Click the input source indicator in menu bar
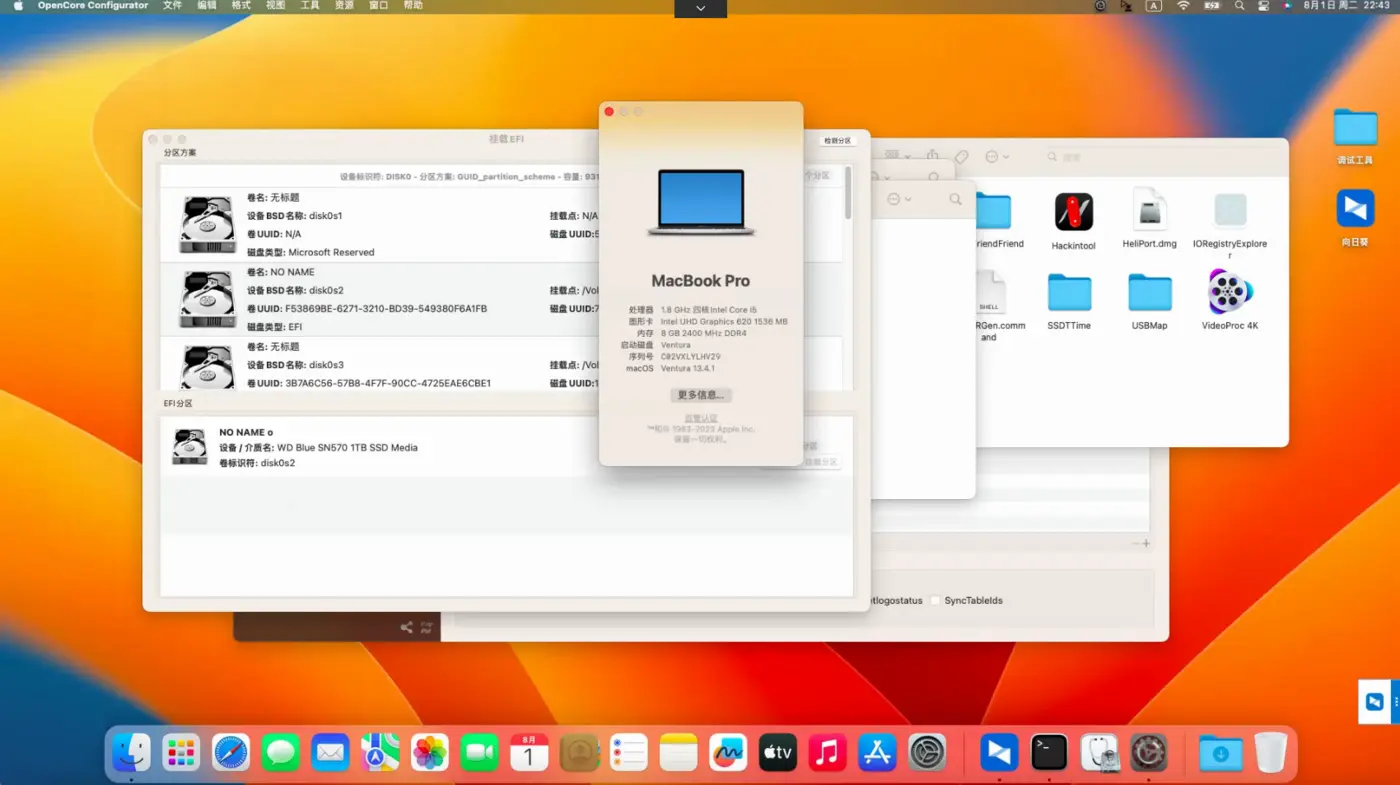The image size is (1400, 785). click(x=1154, y=6)
